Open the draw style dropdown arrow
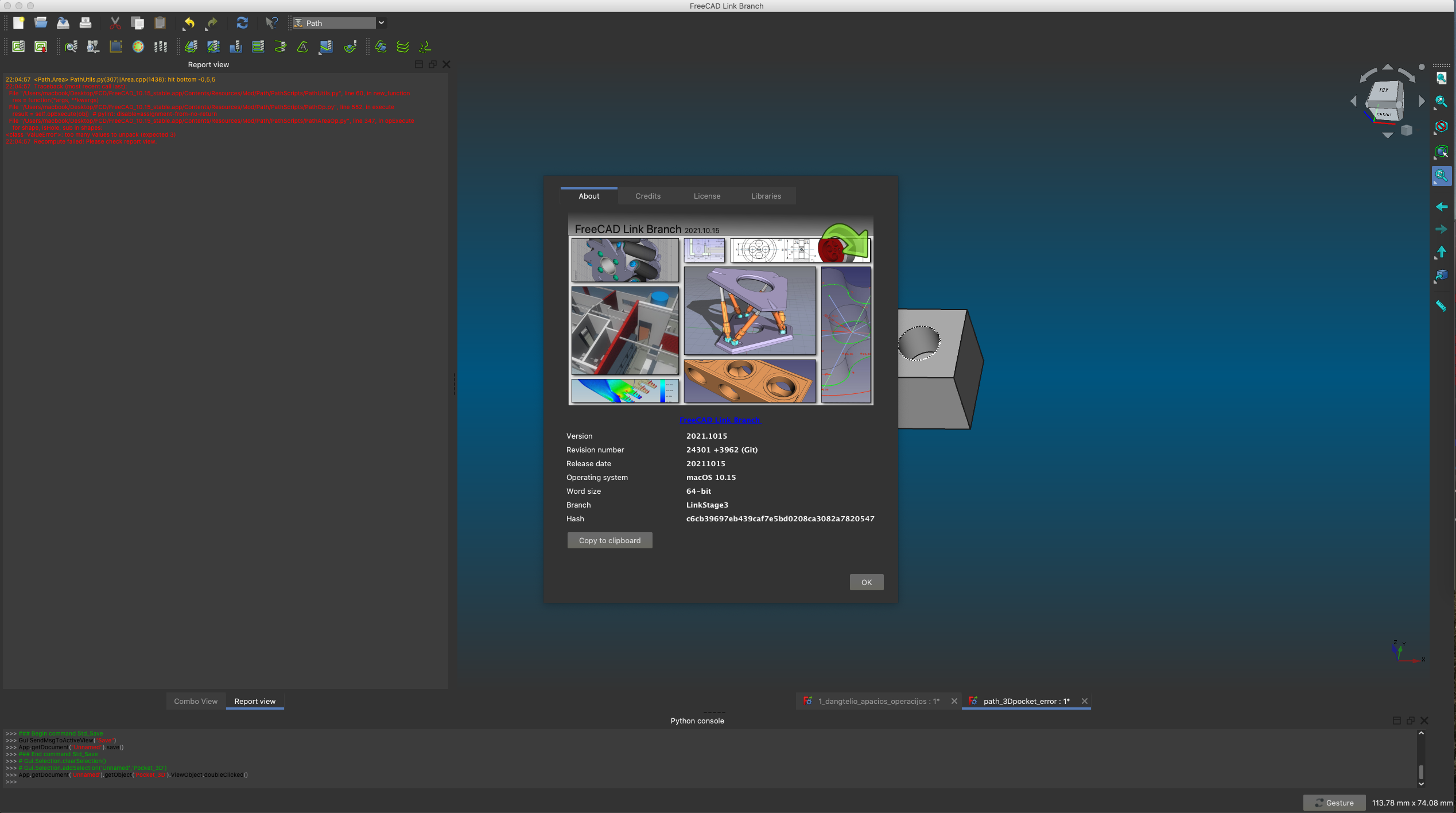The height and width of the screenshot is (813, 1456). coord(1435,134)
